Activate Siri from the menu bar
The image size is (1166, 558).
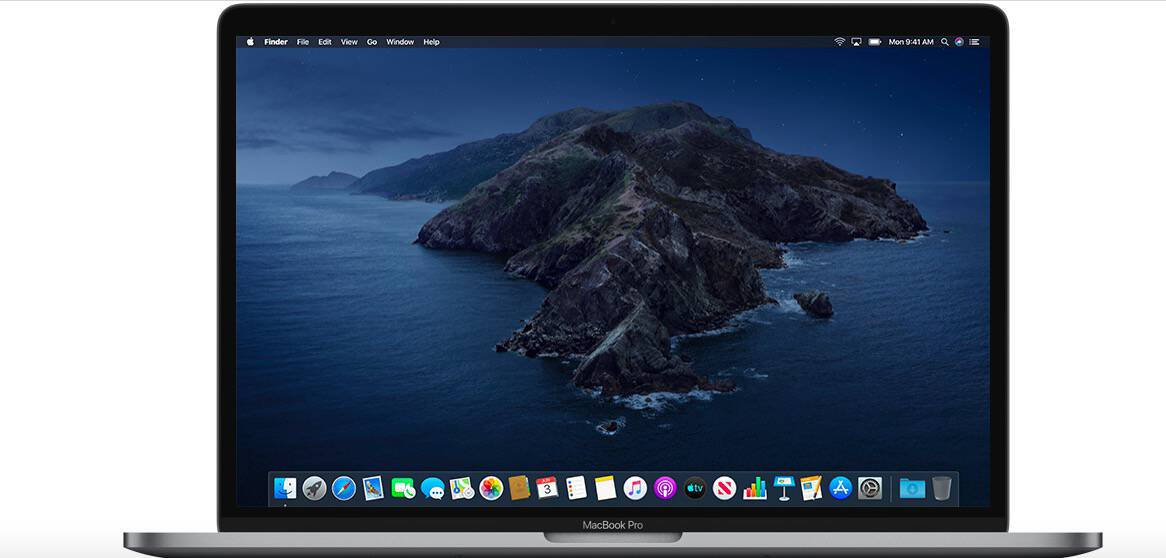click(959, 42)
